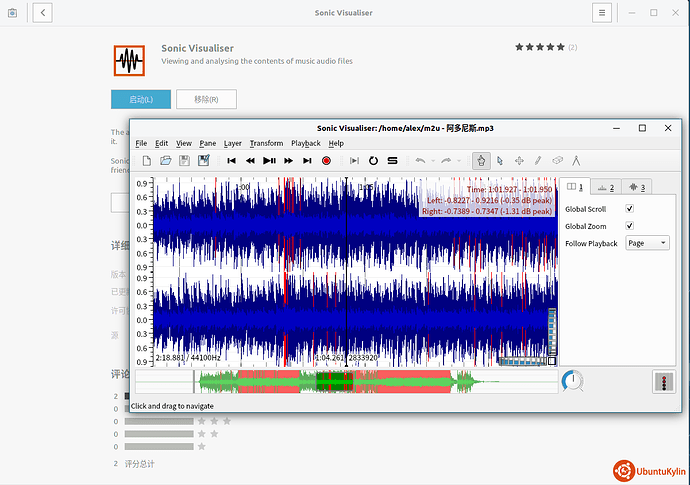Click the blue 启动 launch button
Screen dimensions: 690x485
coord(141,99)
